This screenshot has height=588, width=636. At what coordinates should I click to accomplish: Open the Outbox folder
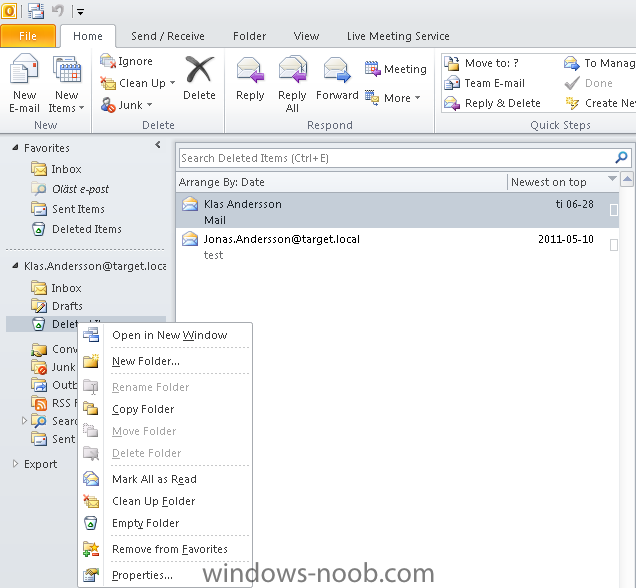click(54, 385)
